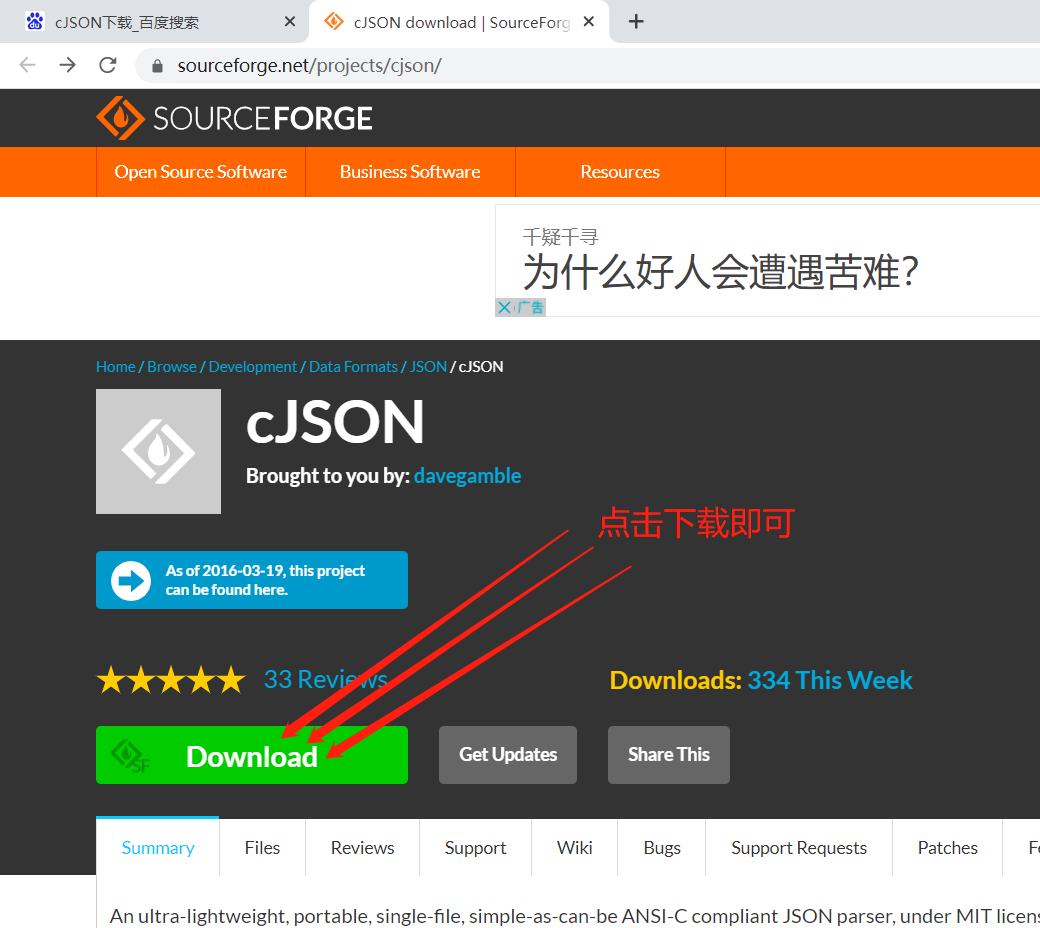1040x928 pixels.
Task: Click the Browse breadcrumb link
Action: point(172,367)
